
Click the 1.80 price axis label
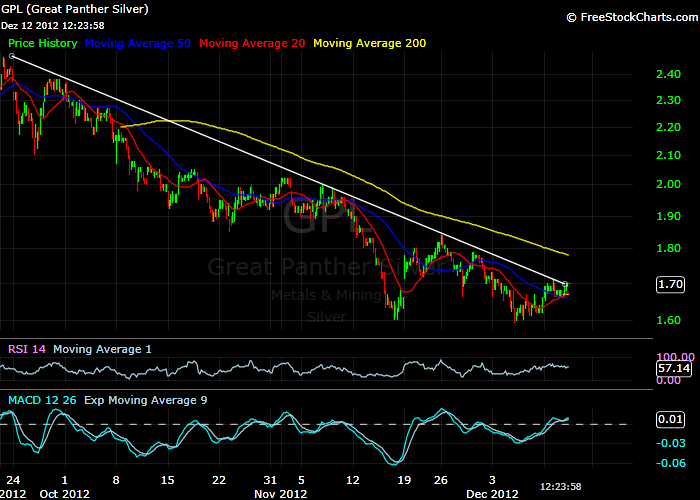668,248
